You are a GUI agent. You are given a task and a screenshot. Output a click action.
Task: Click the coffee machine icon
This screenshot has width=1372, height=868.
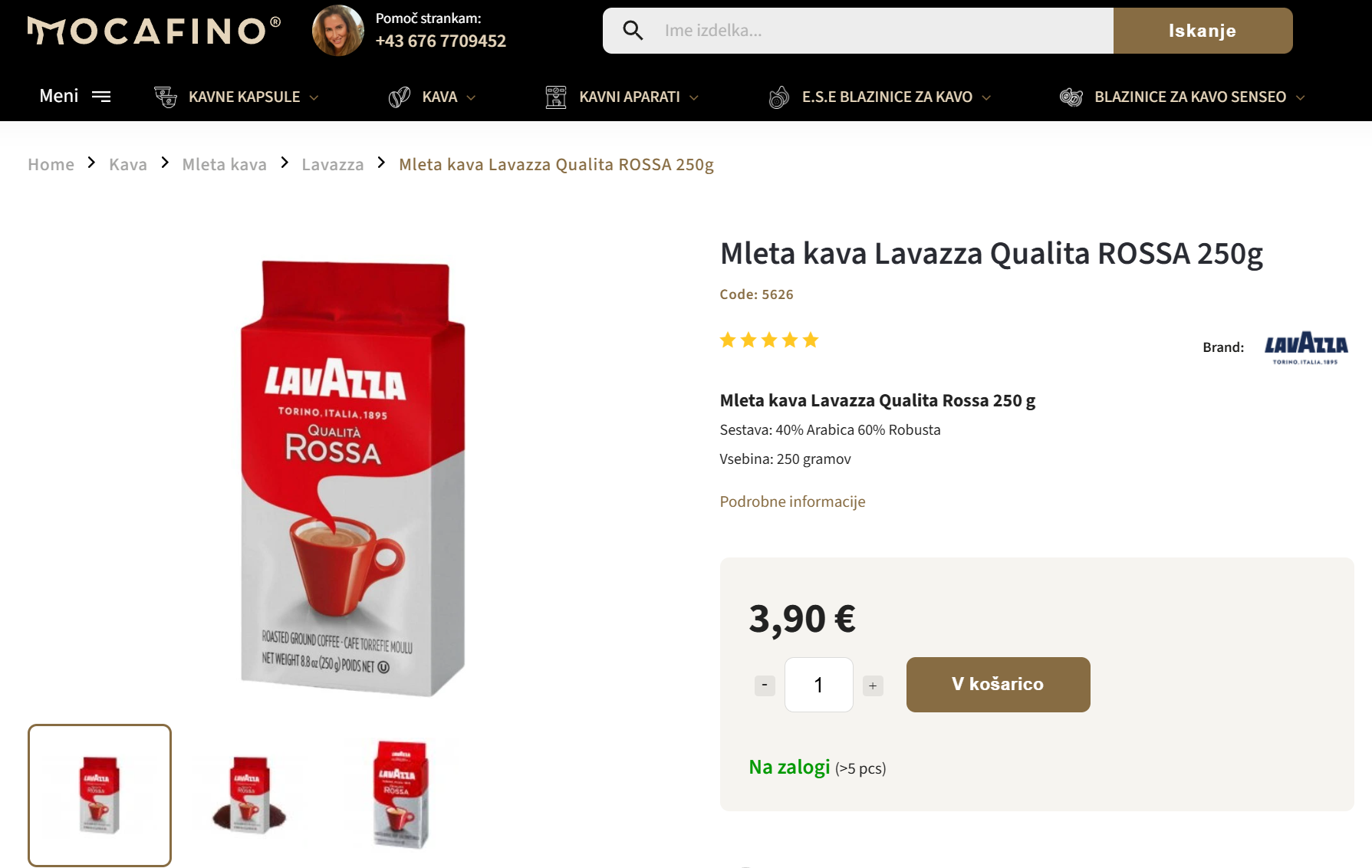(x=556, y=97)
